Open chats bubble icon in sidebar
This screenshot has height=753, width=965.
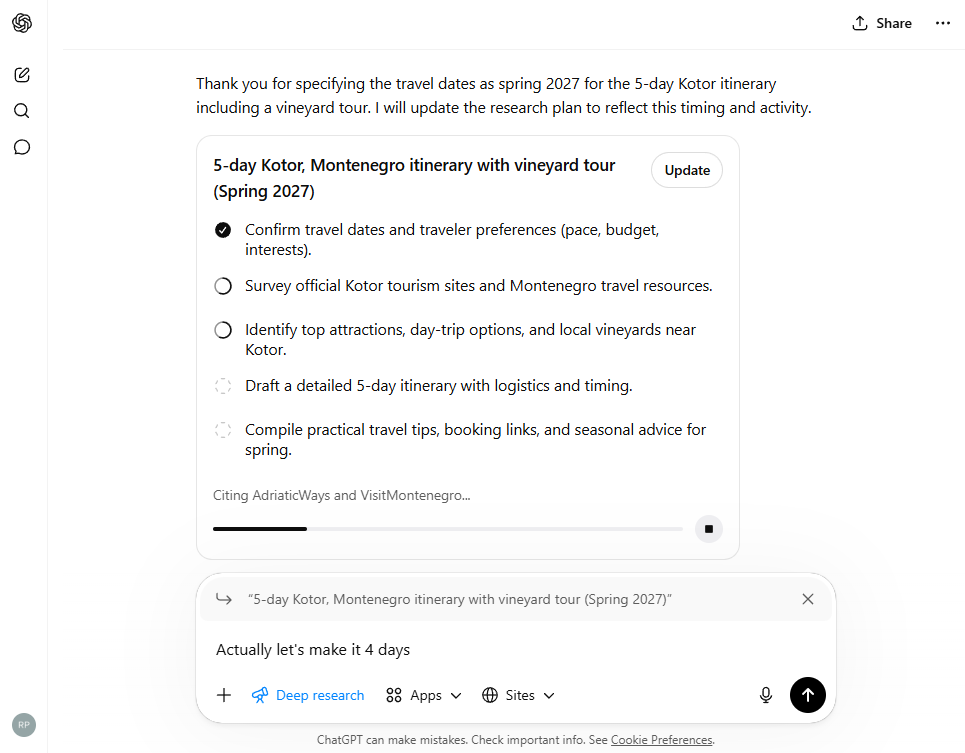pos(22,147)
